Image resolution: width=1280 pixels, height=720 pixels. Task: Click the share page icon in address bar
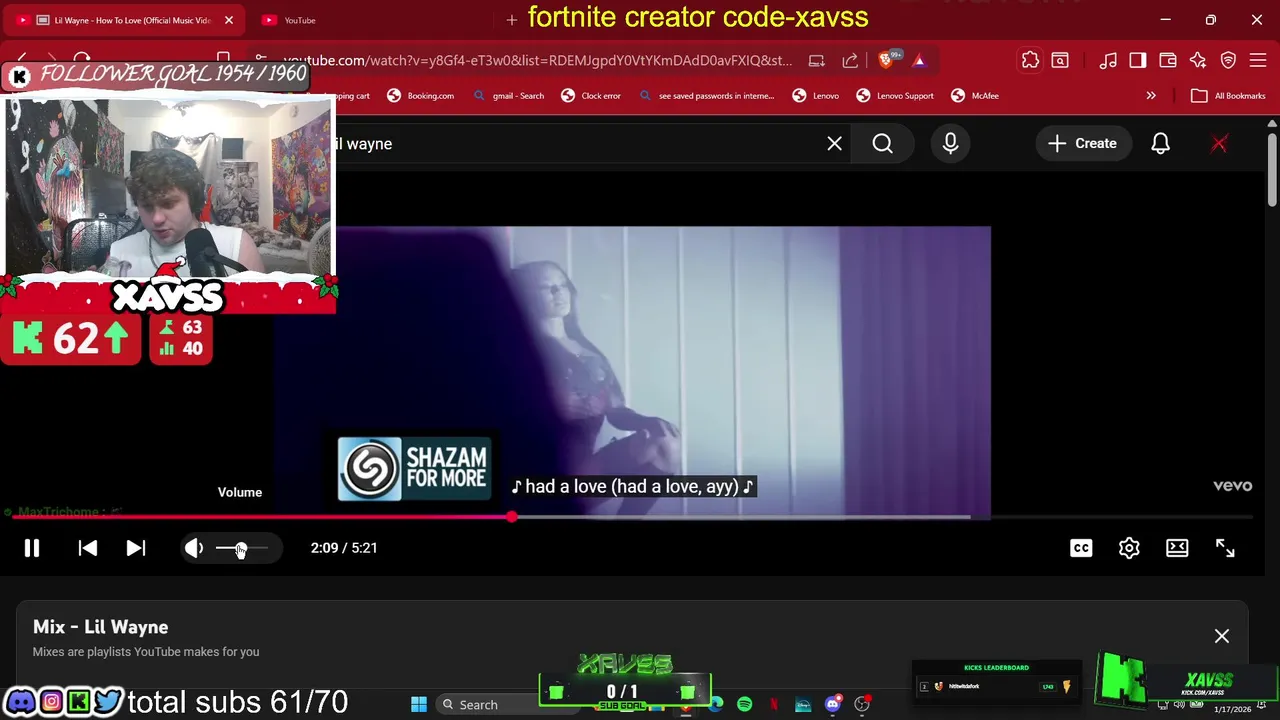(x=850, y=61)
